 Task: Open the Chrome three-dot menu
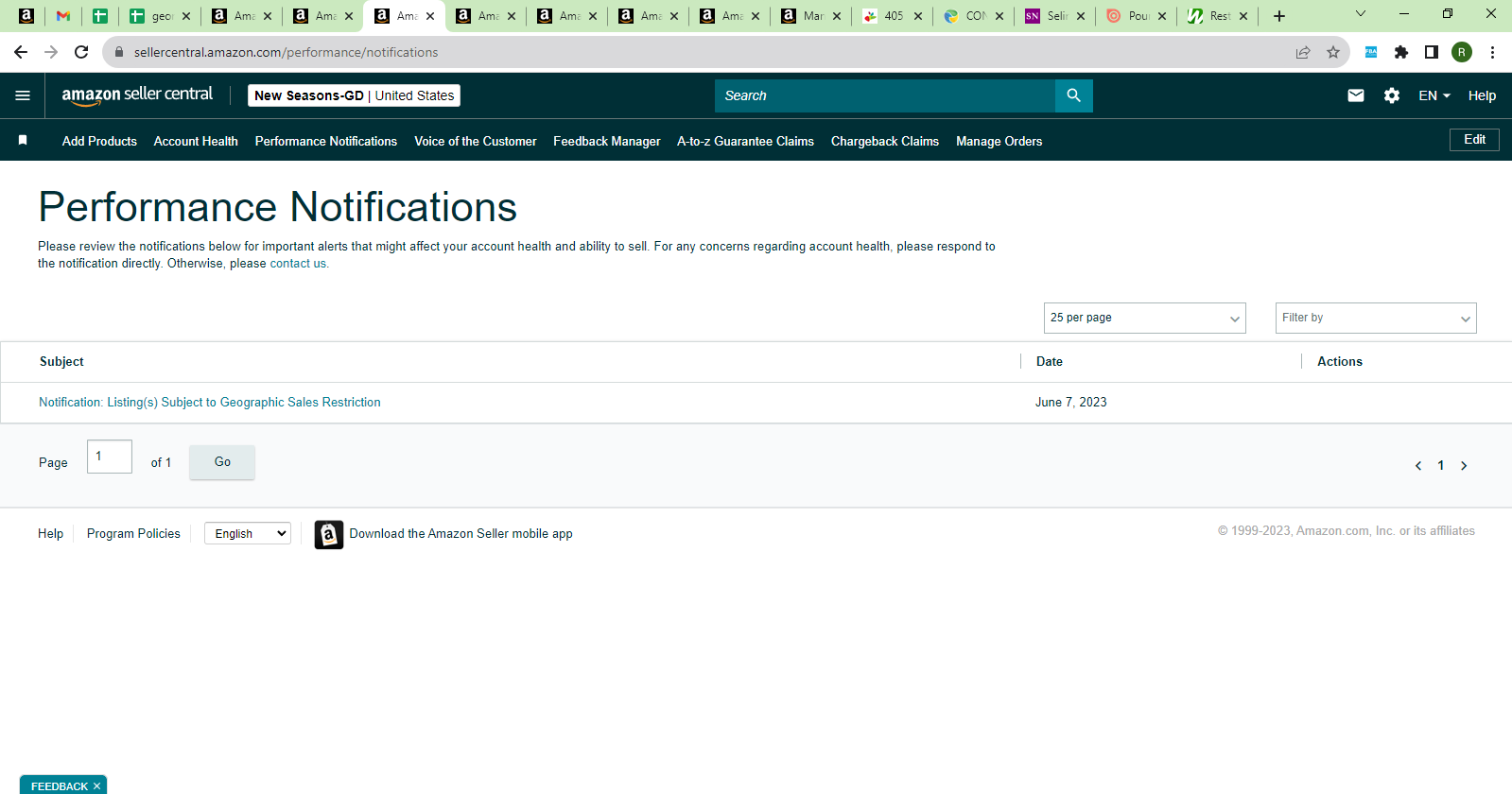point(1492,52)
